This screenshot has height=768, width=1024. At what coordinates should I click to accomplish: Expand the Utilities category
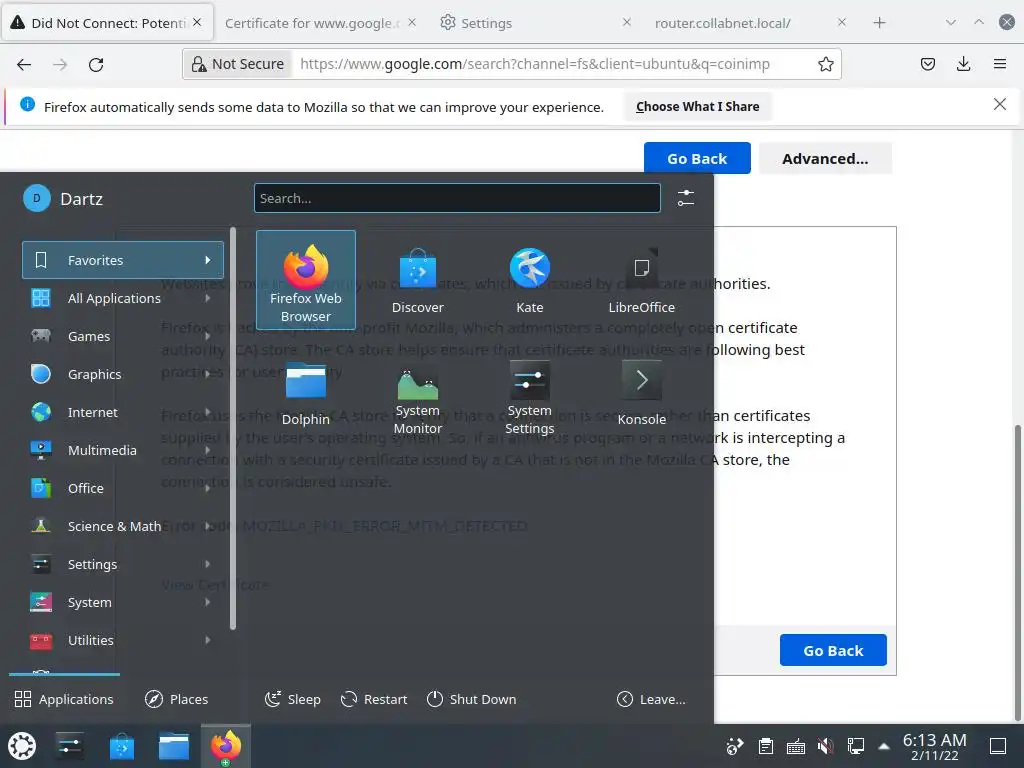point(123,640)
